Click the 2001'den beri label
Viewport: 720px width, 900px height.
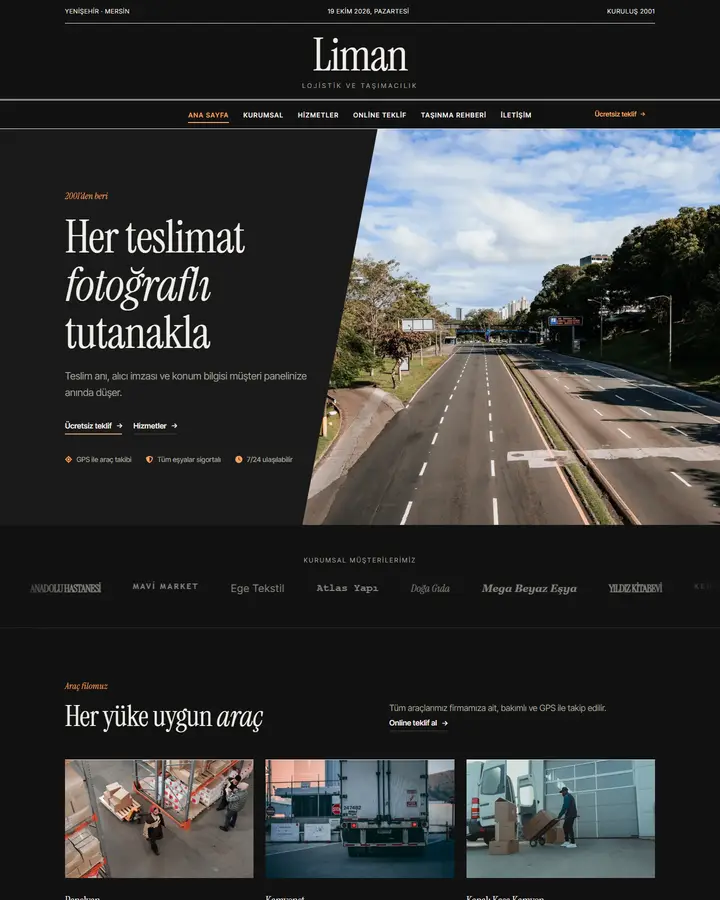coord(86,196)
